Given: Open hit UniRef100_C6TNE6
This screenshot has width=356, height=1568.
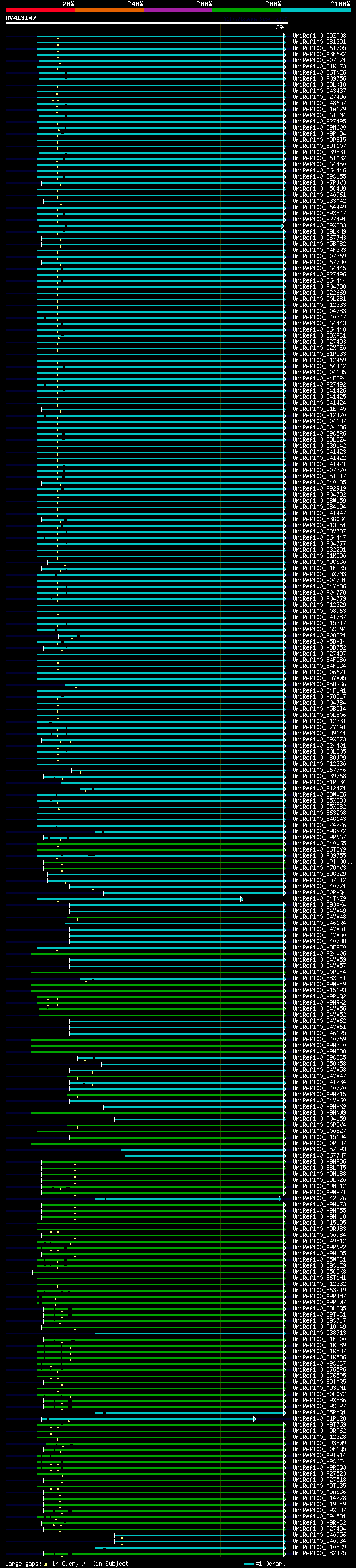Looking at the screenshot, I should 319,72.
